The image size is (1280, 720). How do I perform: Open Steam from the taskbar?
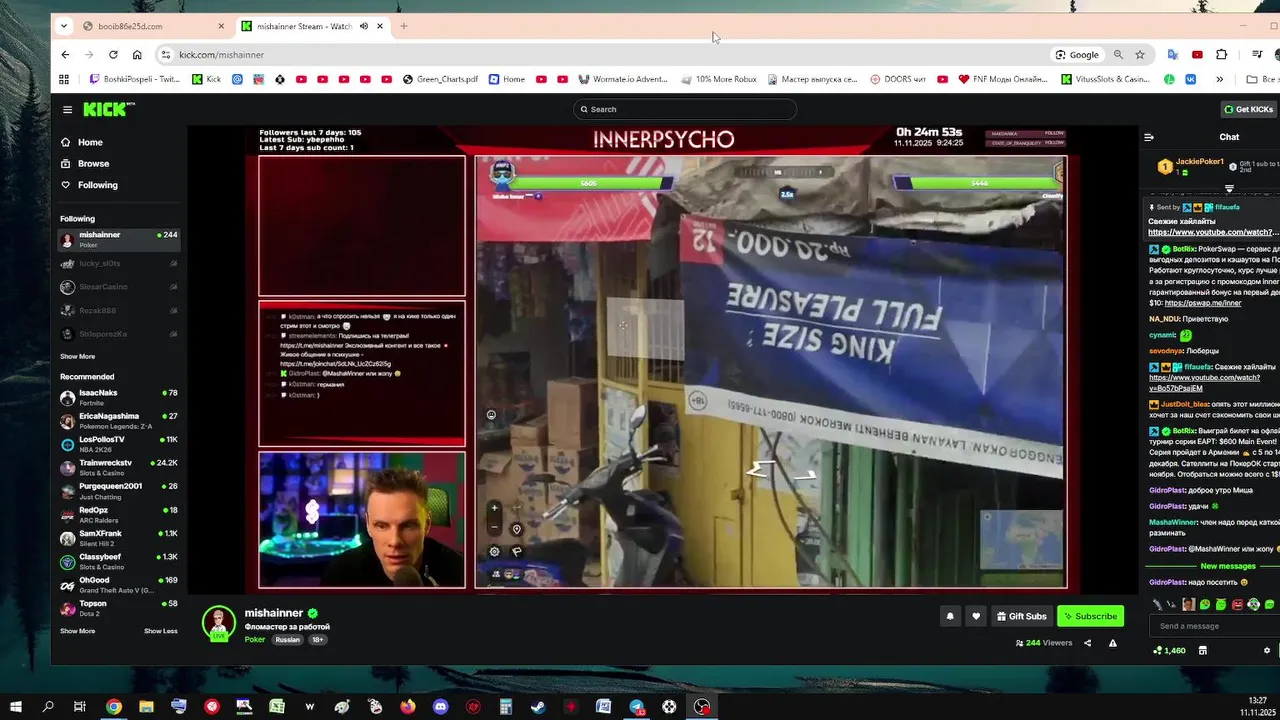538,707
